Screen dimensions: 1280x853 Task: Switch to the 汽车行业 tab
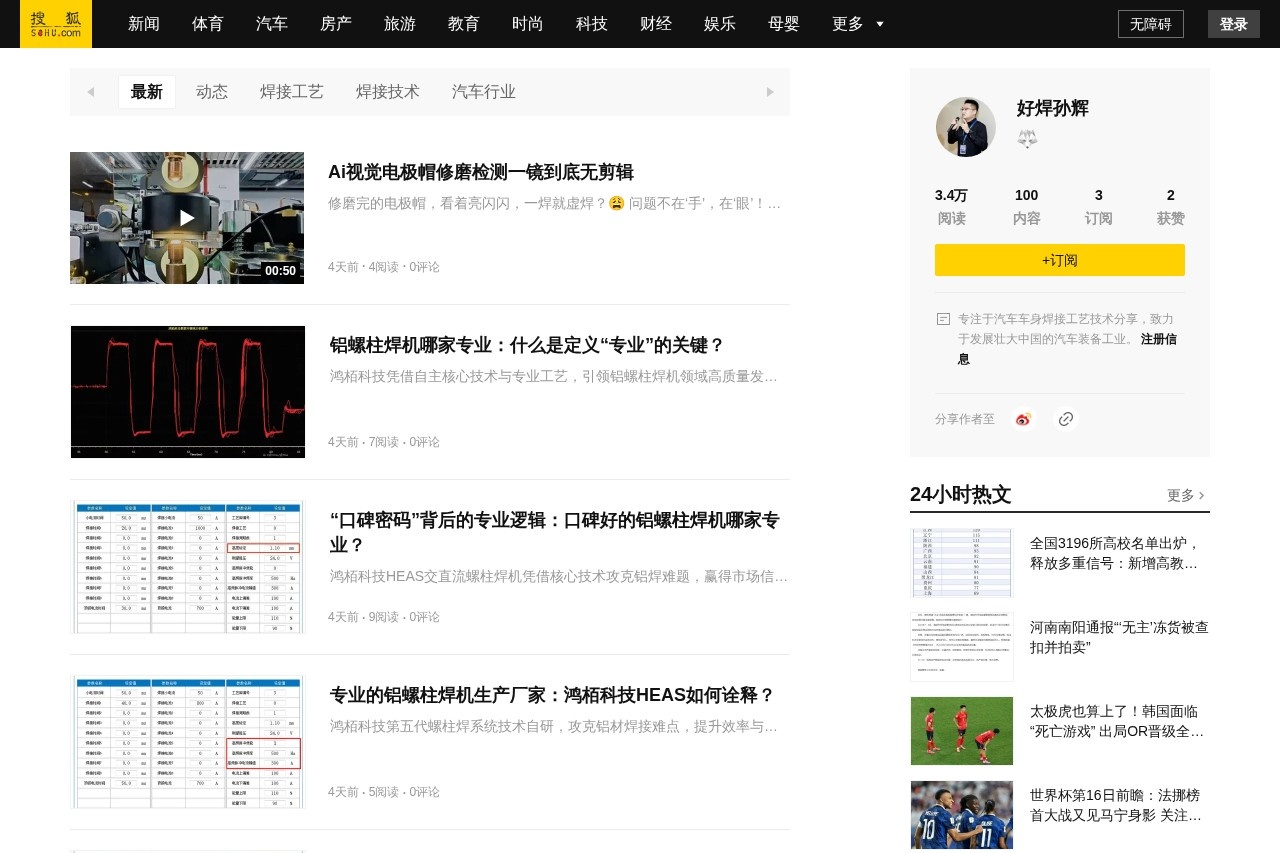(x=484, y=92)
